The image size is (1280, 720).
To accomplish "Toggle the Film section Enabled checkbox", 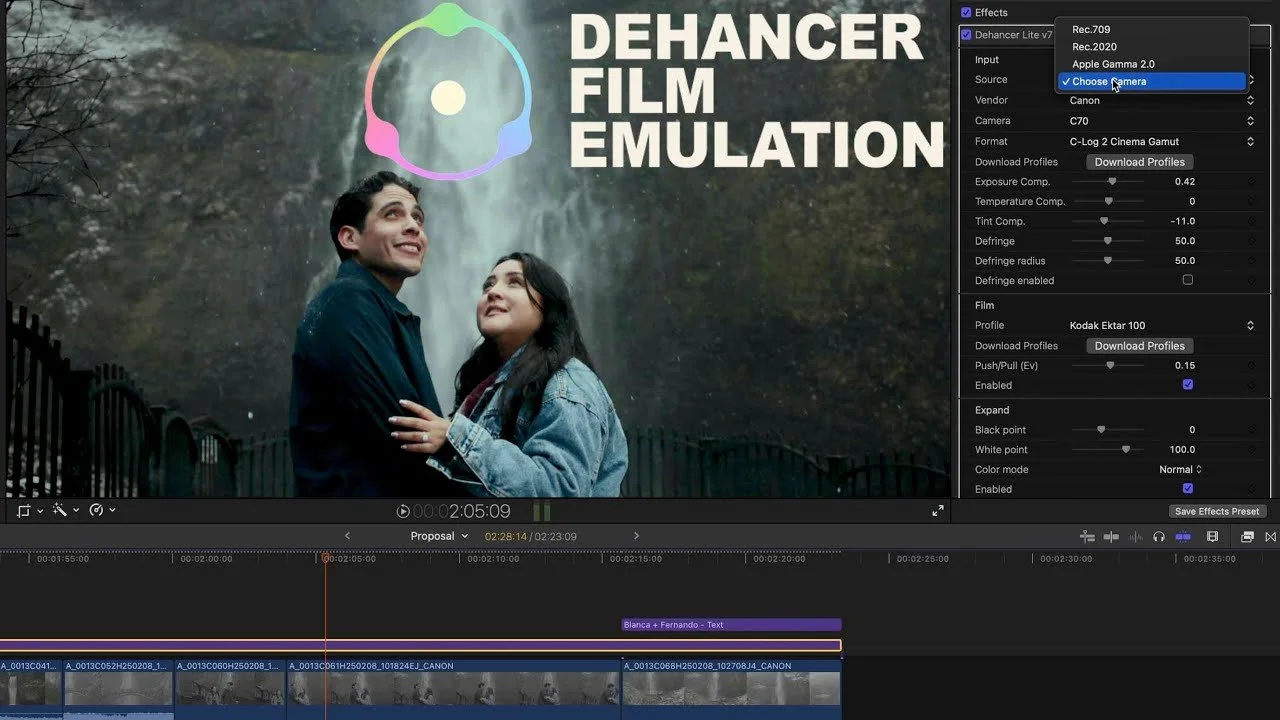I will (1188, 385).
